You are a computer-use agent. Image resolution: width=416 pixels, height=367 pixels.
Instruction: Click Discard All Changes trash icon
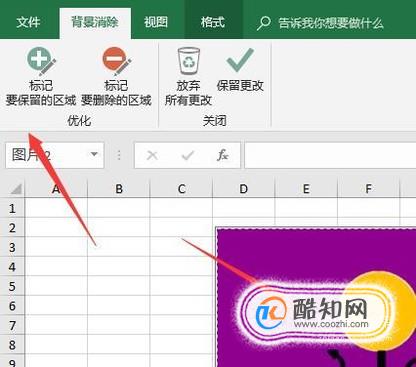point(189,61)
